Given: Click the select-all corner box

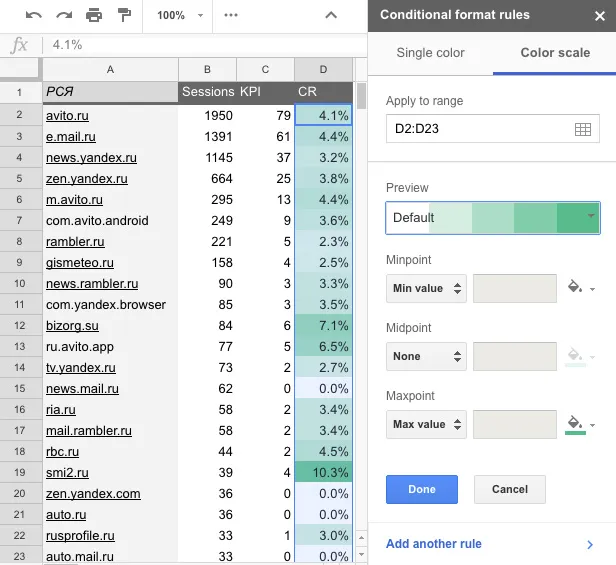Looking at the screenshot, I should 21,69.
